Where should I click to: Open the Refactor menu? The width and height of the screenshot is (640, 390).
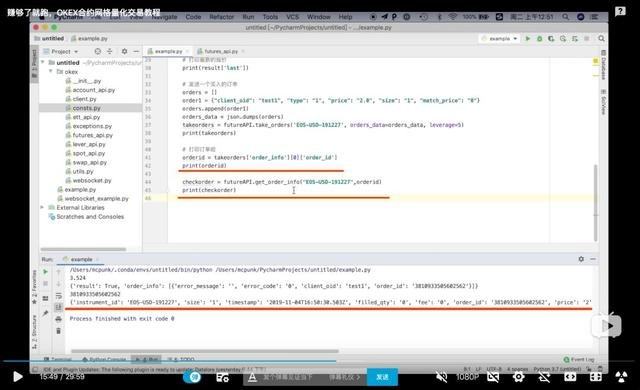tap(222, 17)
